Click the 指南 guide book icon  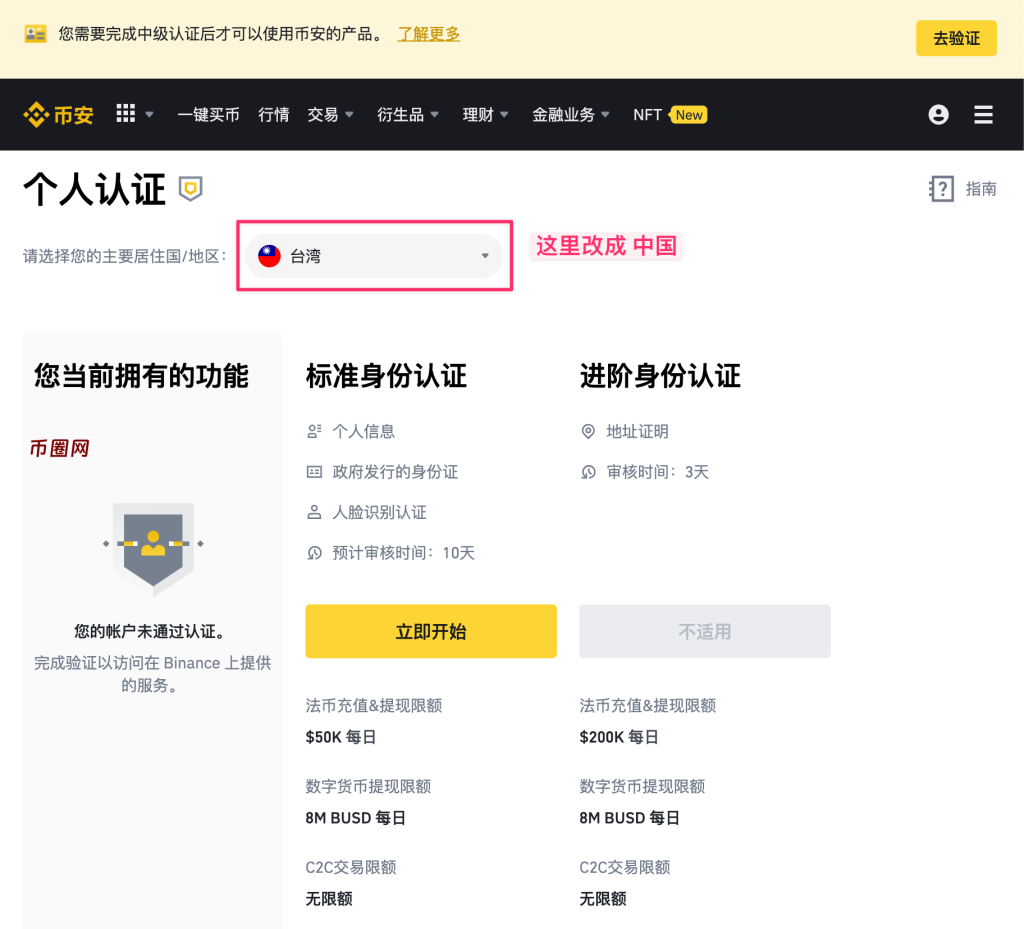pos(942,189)
